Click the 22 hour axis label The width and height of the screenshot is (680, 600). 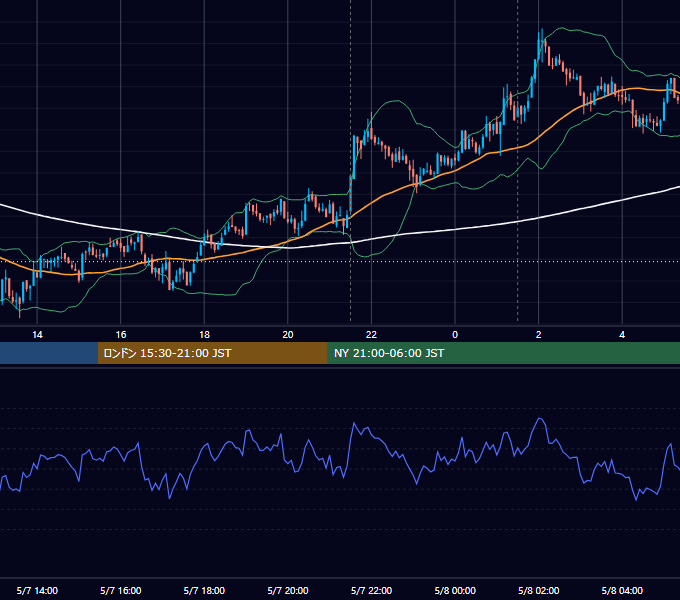point(371,335)
